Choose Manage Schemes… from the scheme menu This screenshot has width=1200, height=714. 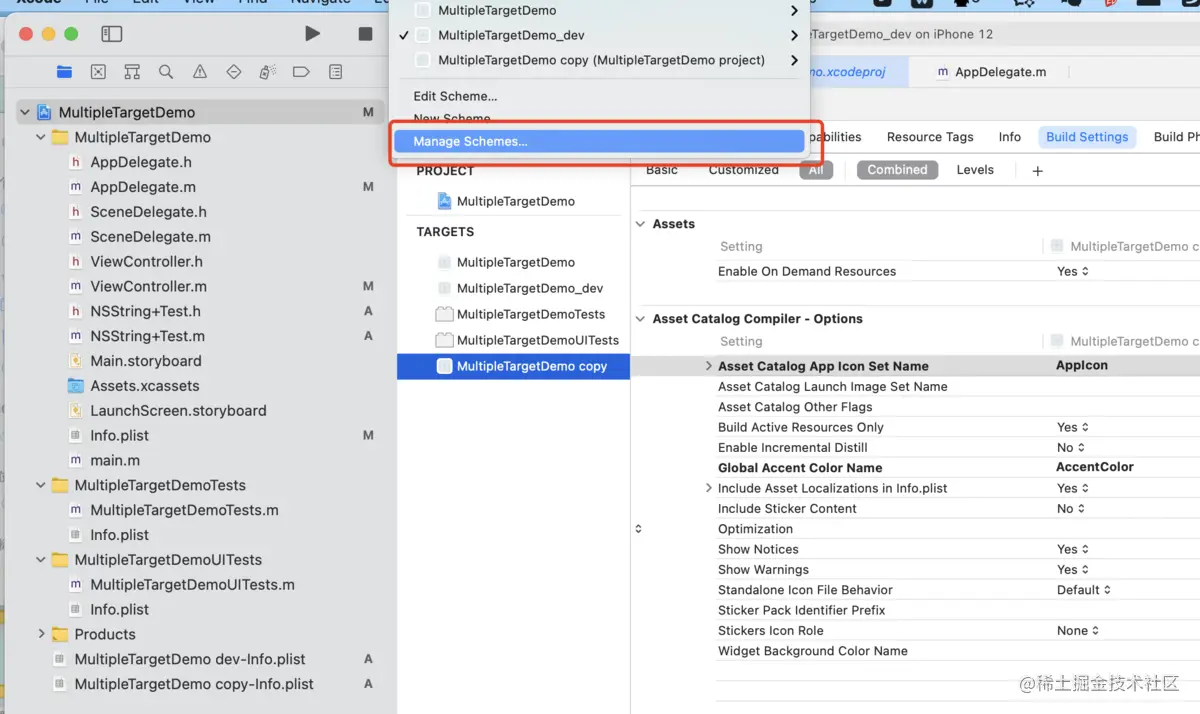coord(599,142)
